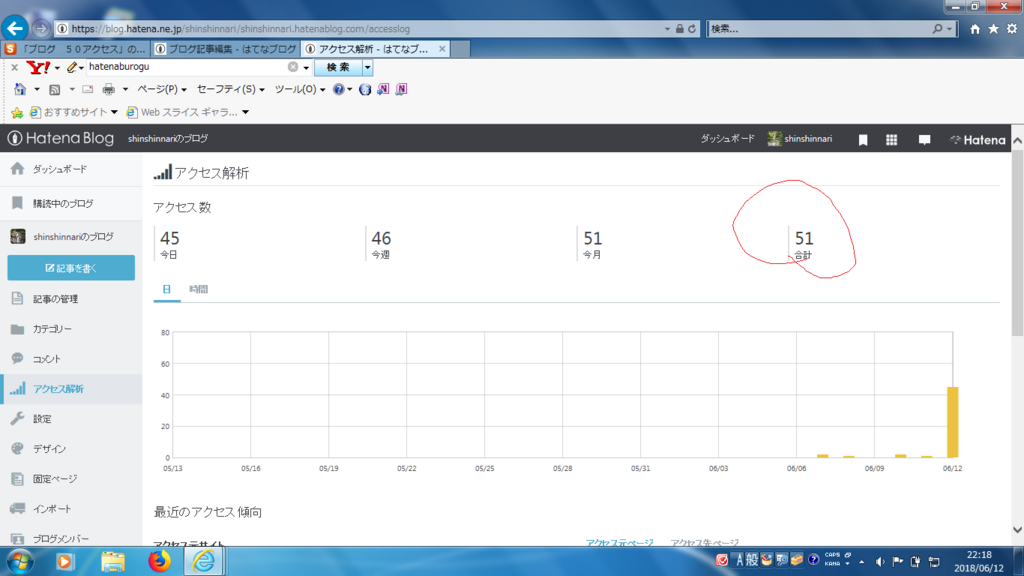Open the volume speaker tray icon

click(880, 561)
